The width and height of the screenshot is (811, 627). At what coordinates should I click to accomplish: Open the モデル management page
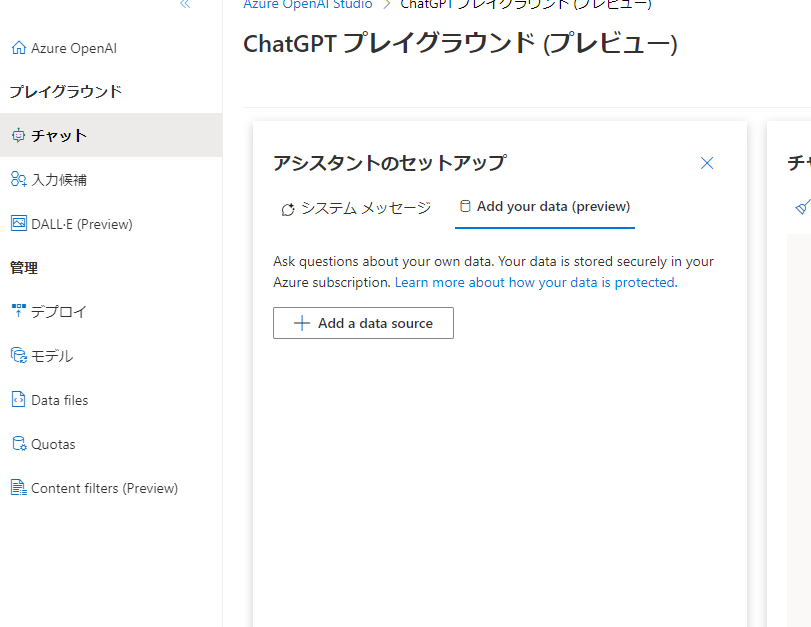click(52, 356)
